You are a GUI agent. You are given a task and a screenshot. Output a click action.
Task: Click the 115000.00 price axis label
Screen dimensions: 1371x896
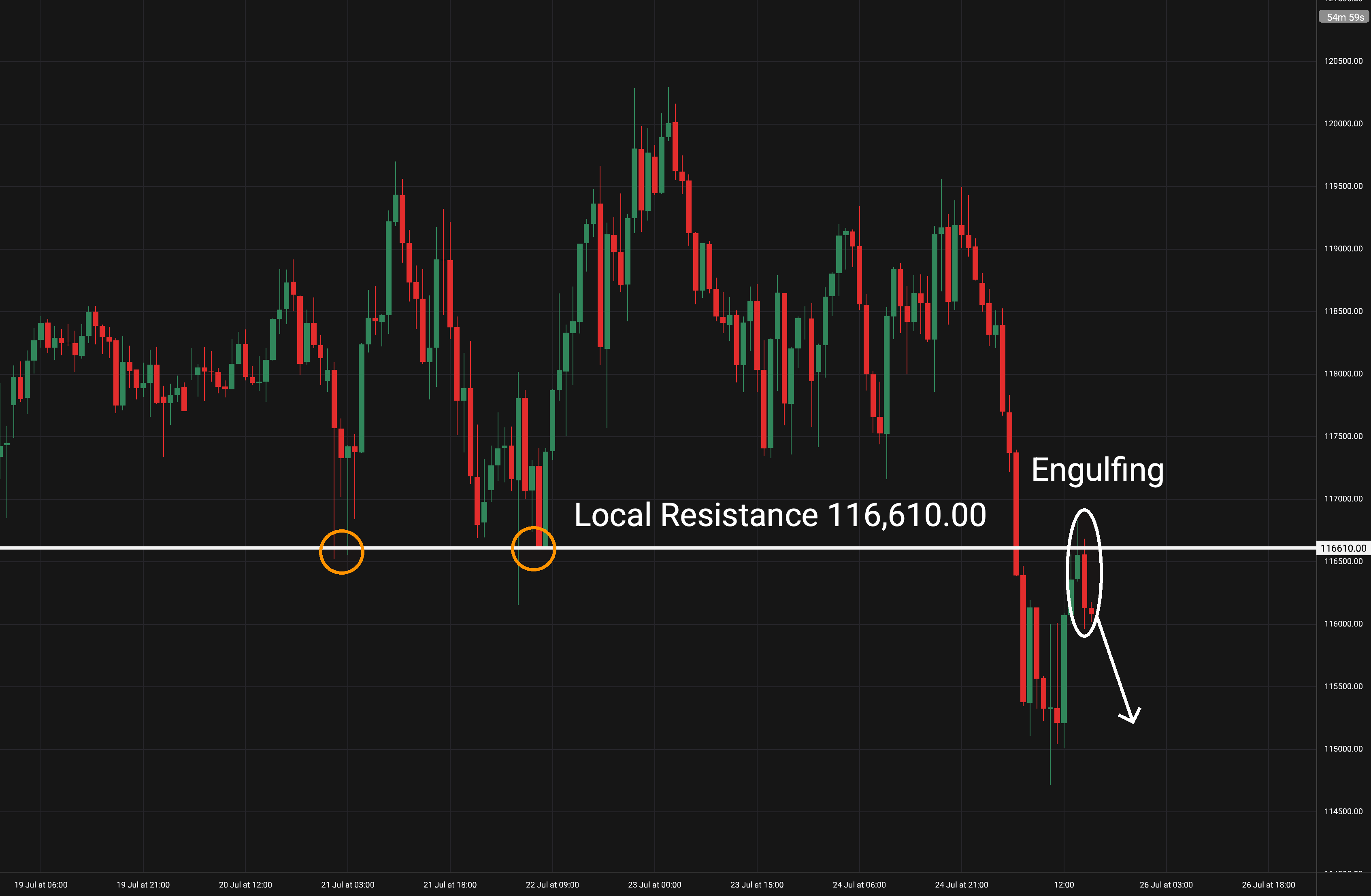(1343, 749)
